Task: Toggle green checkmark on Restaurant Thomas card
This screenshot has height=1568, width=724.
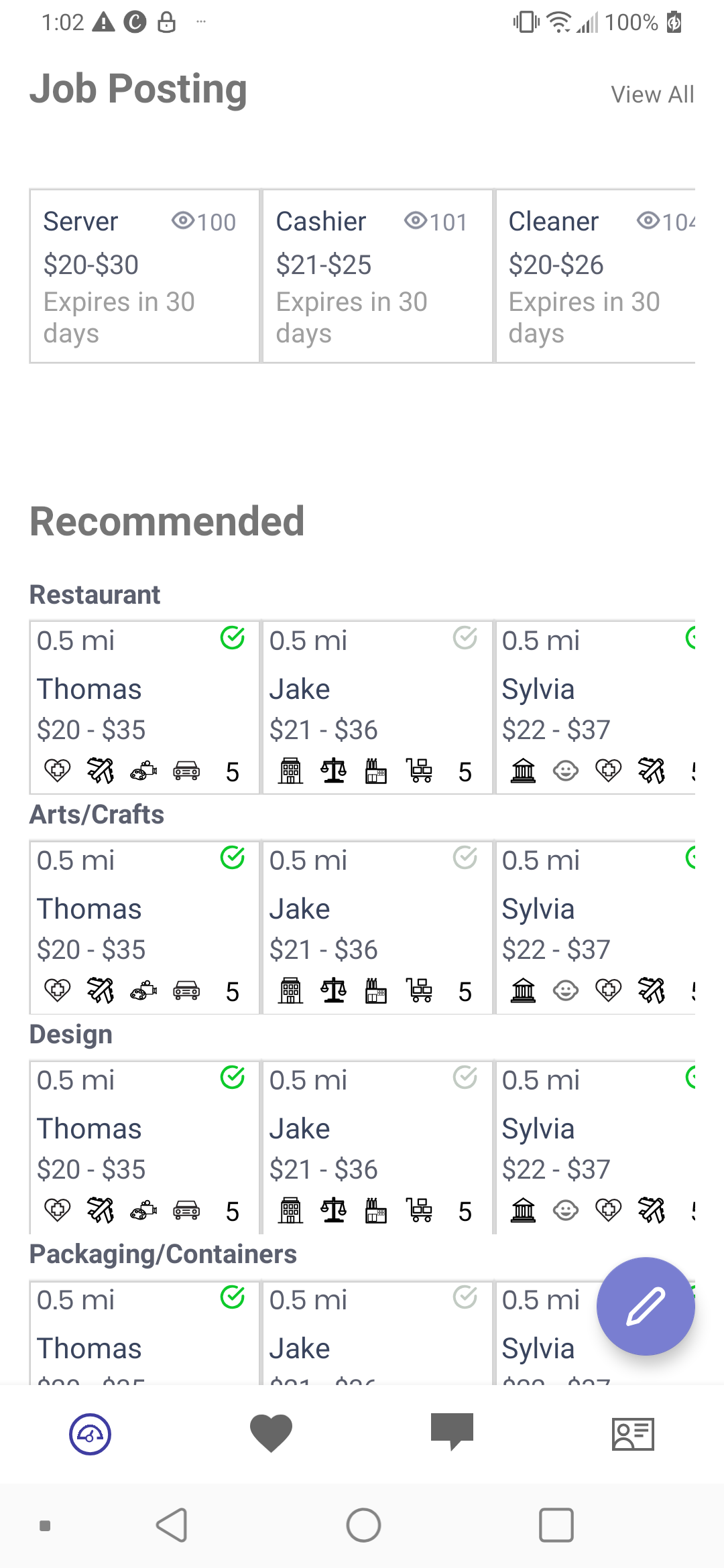Action: click(x=233, y=638)
